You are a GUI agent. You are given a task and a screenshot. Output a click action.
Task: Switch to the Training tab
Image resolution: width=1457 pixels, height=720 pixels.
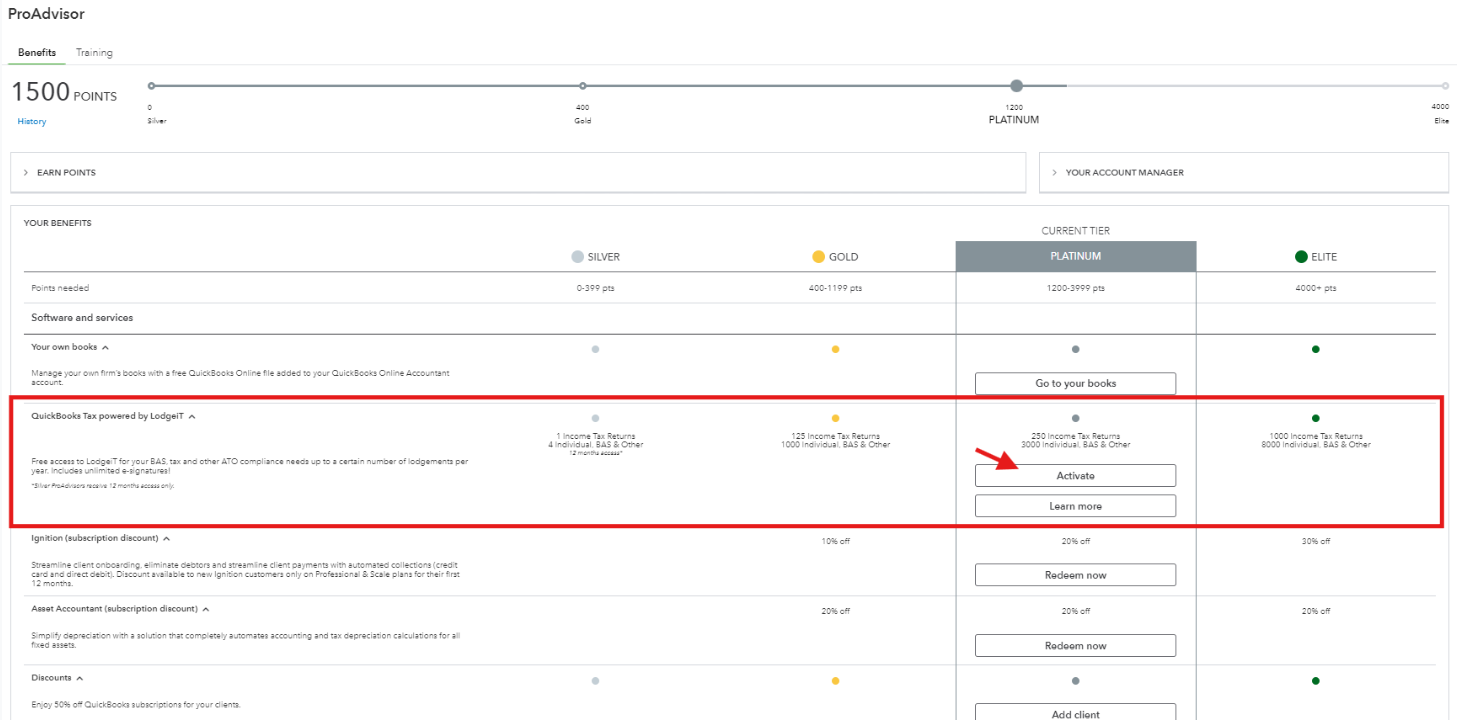pos(94,52)
